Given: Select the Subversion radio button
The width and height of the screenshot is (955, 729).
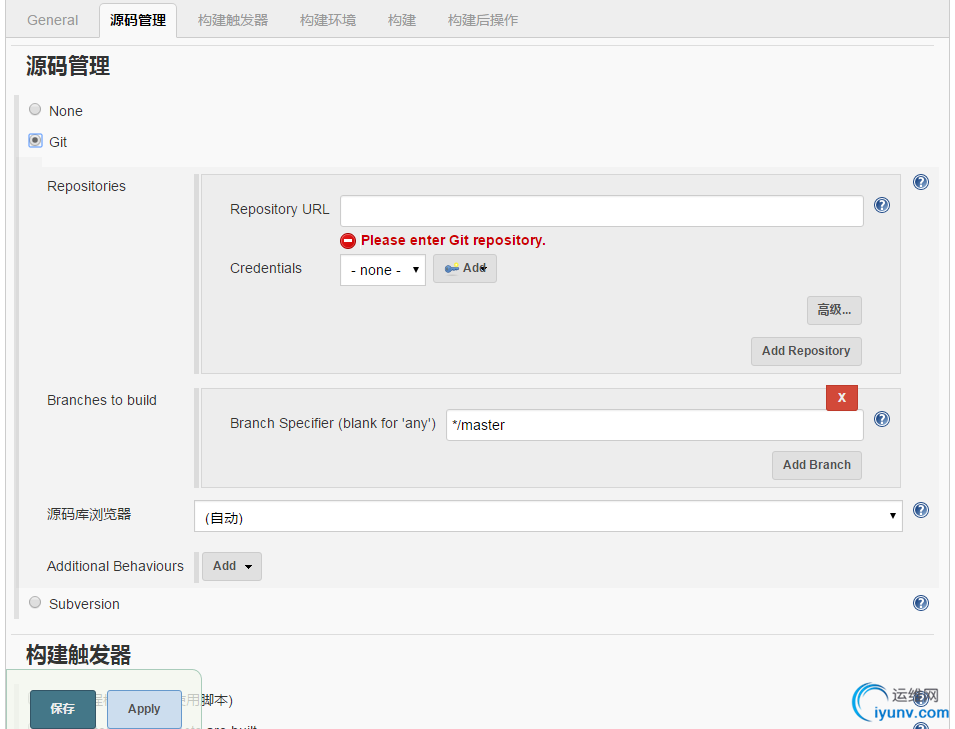Looking at the screenshot, I should tap(35, 602).
